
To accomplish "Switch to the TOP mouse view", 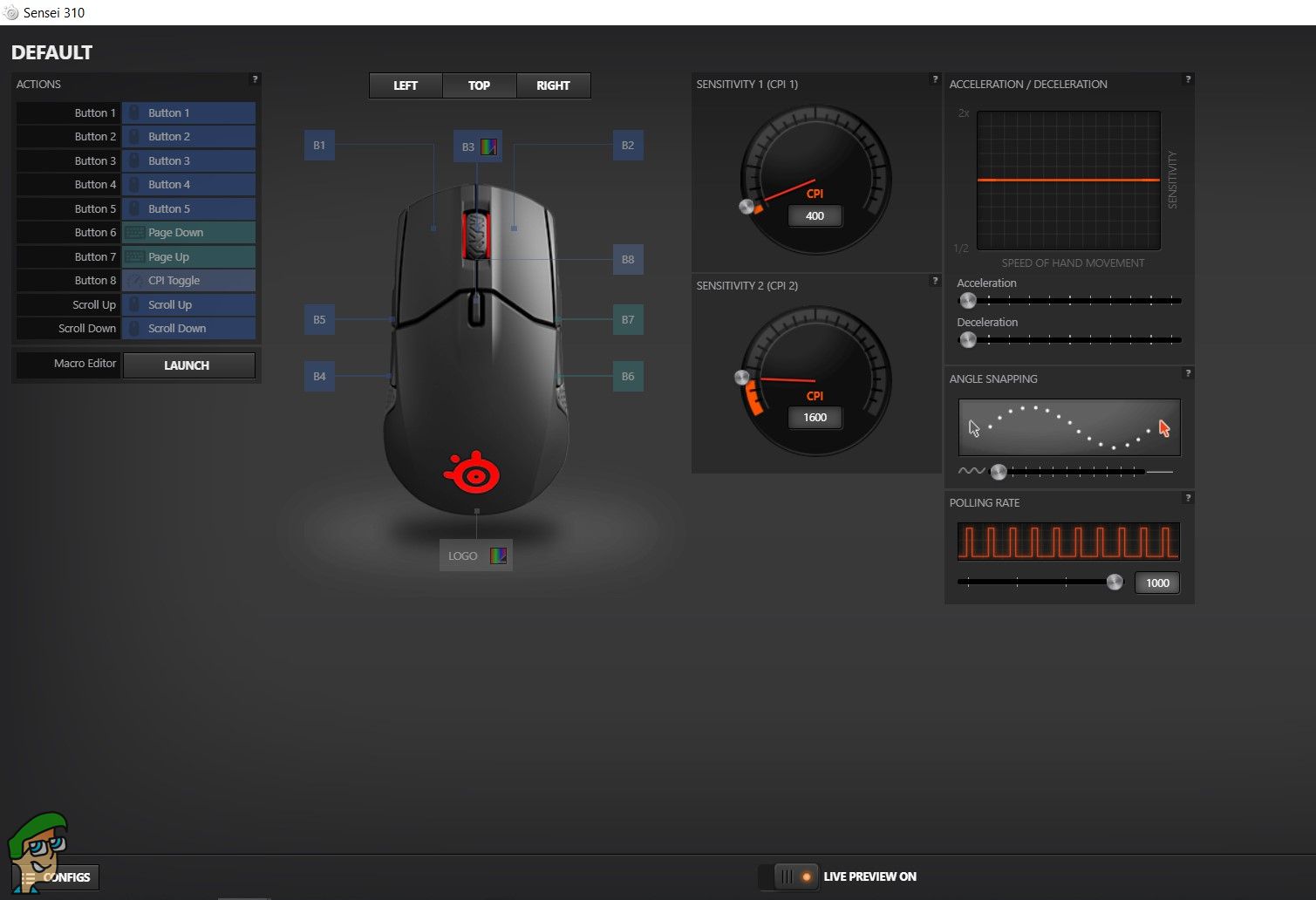I will (x=480, y=85).
